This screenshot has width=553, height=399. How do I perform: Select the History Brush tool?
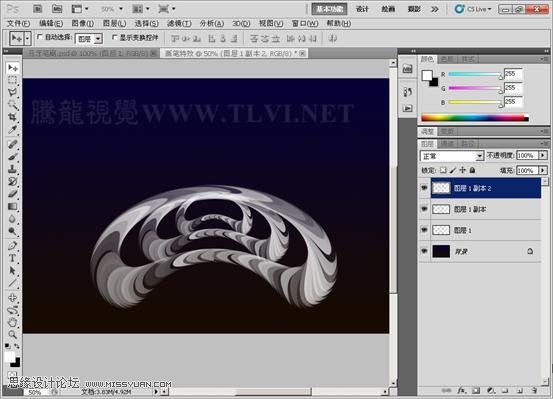pyautogui.click(x=13, y=181)
